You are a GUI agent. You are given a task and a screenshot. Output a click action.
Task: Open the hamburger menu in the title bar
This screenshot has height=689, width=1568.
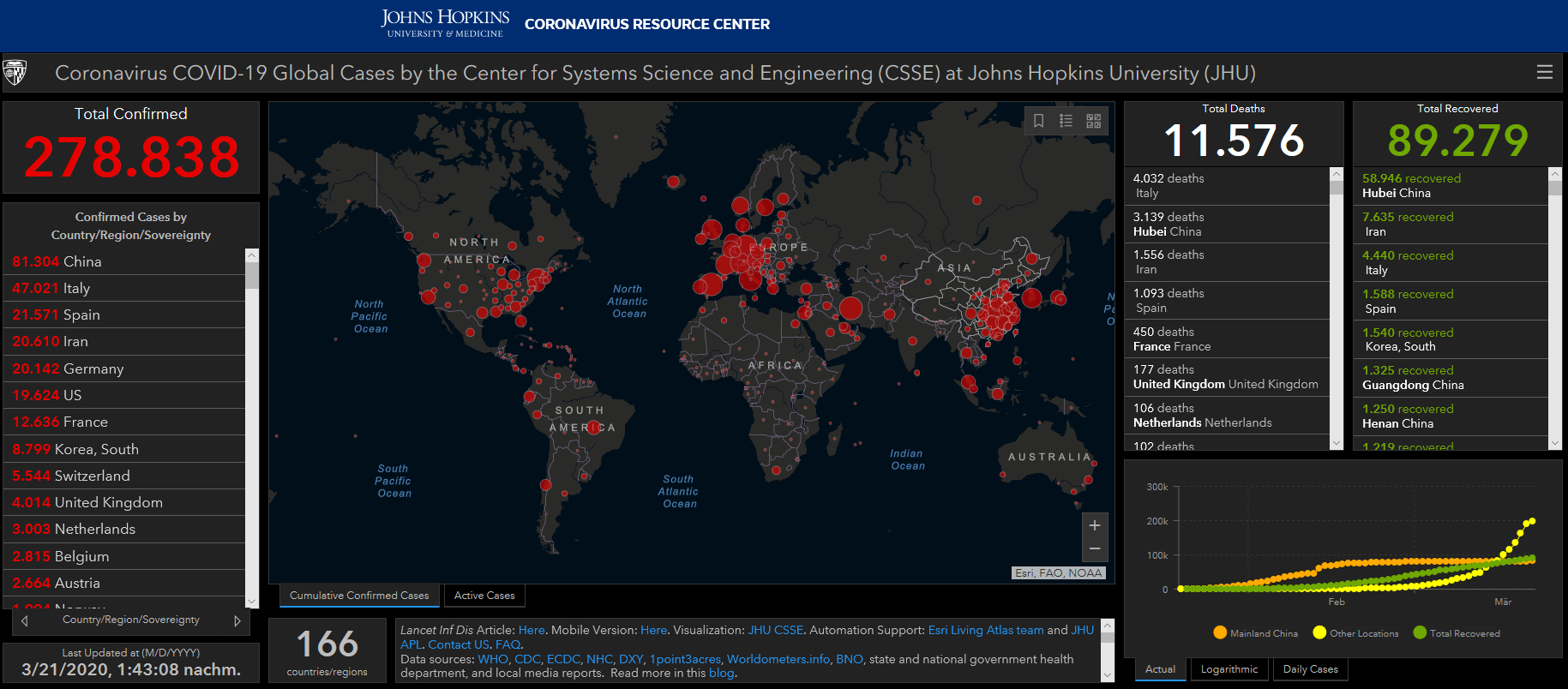click(1545, 73)
